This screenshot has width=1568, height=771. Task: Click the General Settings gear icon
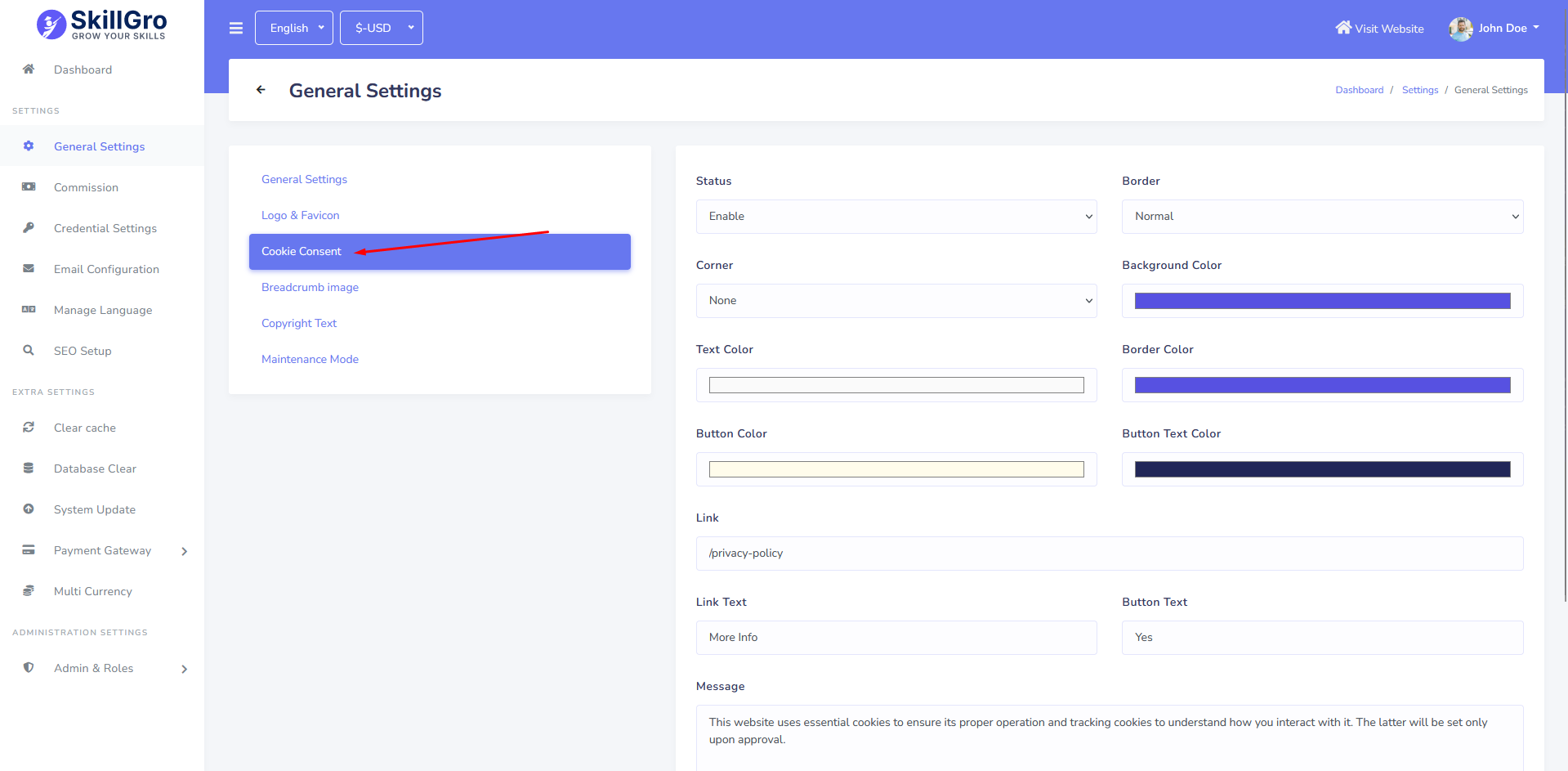pyautogui.click(x=29, y=146)
